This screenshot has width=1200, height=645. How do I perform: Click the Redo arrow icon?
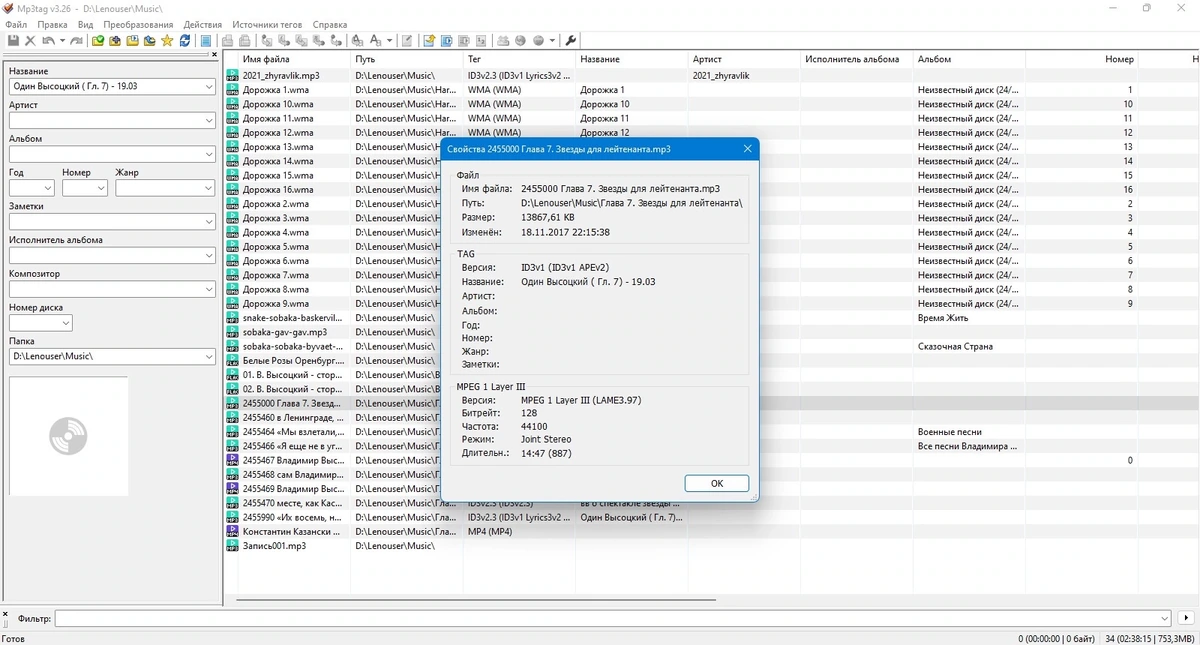pos(77,40)
